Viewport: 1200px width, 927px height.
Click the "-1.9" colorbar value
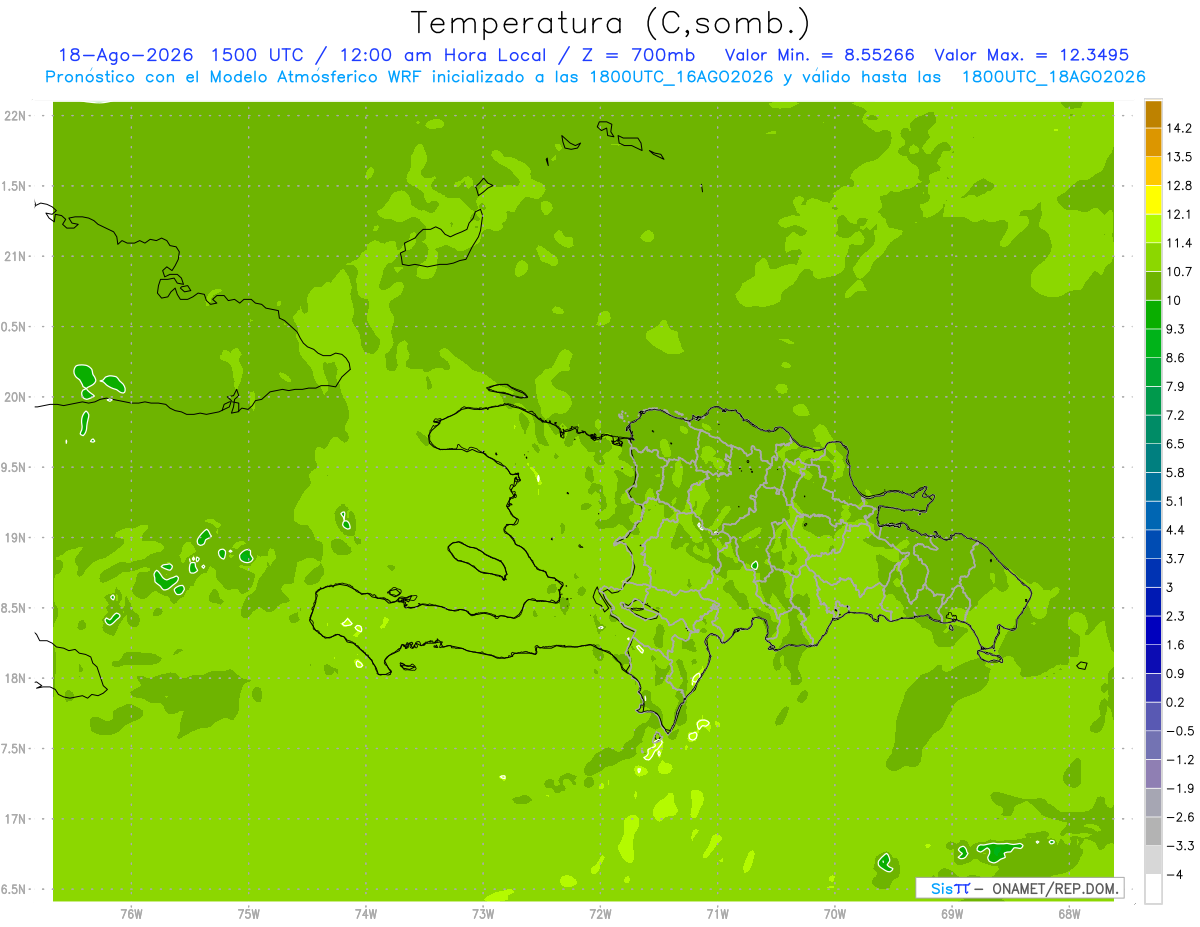click(1180, 789)
